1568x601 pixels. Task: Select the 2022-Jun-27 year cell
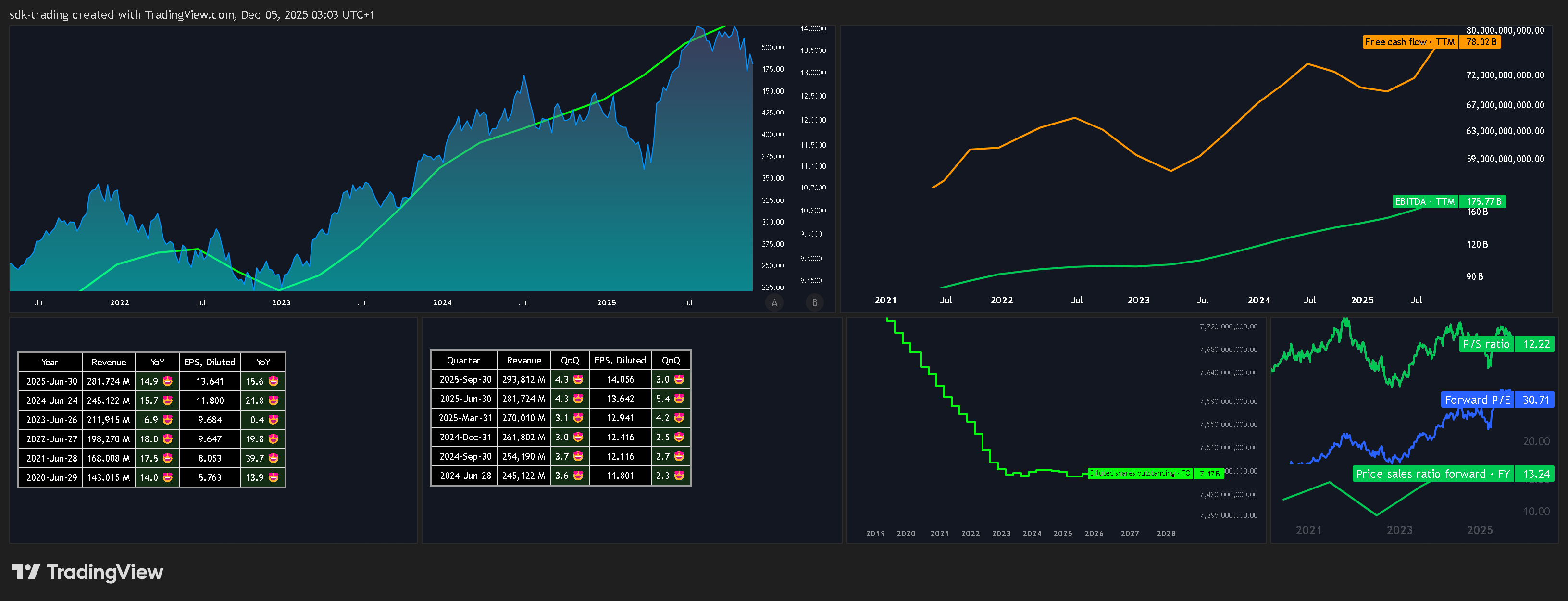point(51,439)
